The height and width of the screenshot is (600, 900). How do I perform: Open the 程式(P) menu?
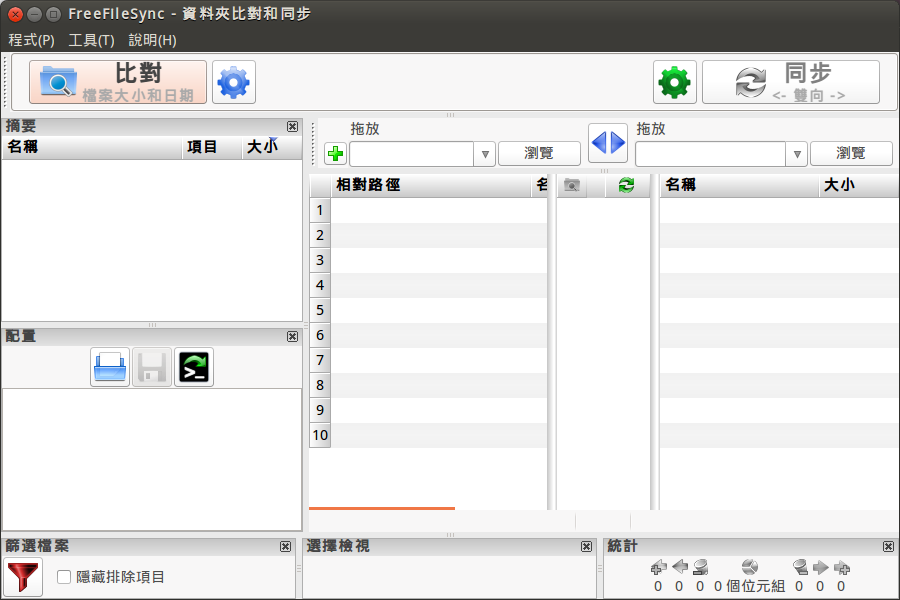32,40
